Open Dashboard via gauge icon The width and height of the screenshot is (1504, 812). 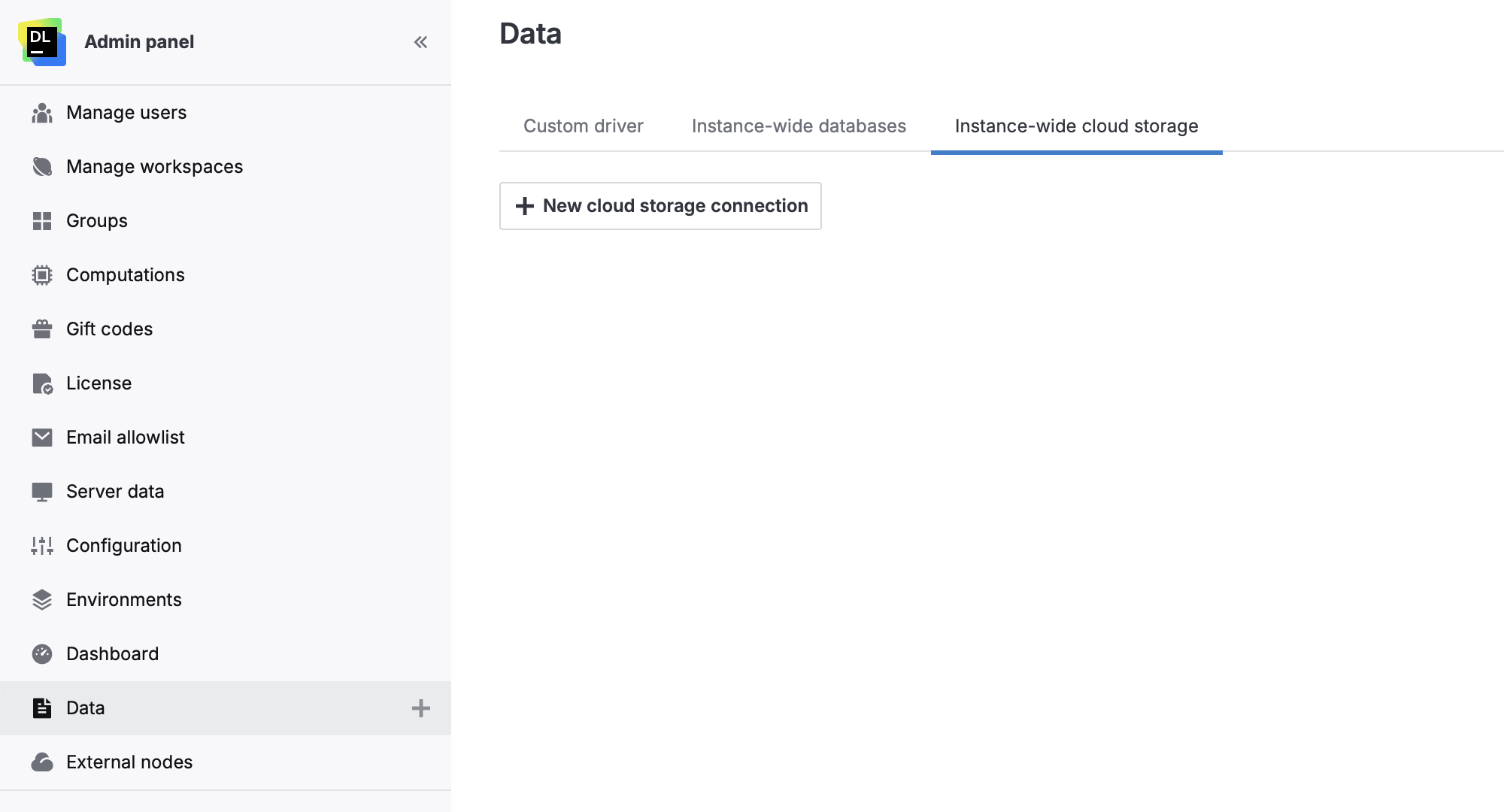(42, 654)
